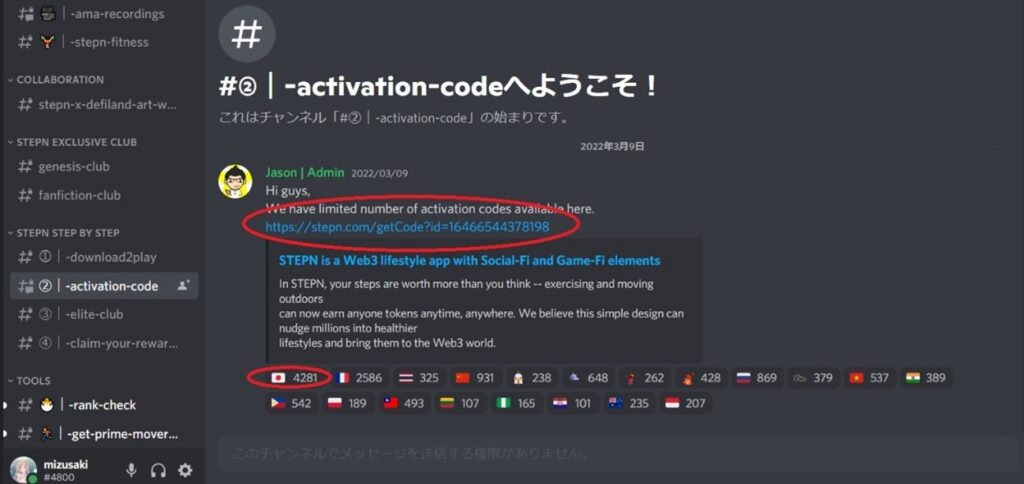Toggle the France flag reaction 2586
This screenshot has height=484, width=1024.
click(x=359, y=378)
